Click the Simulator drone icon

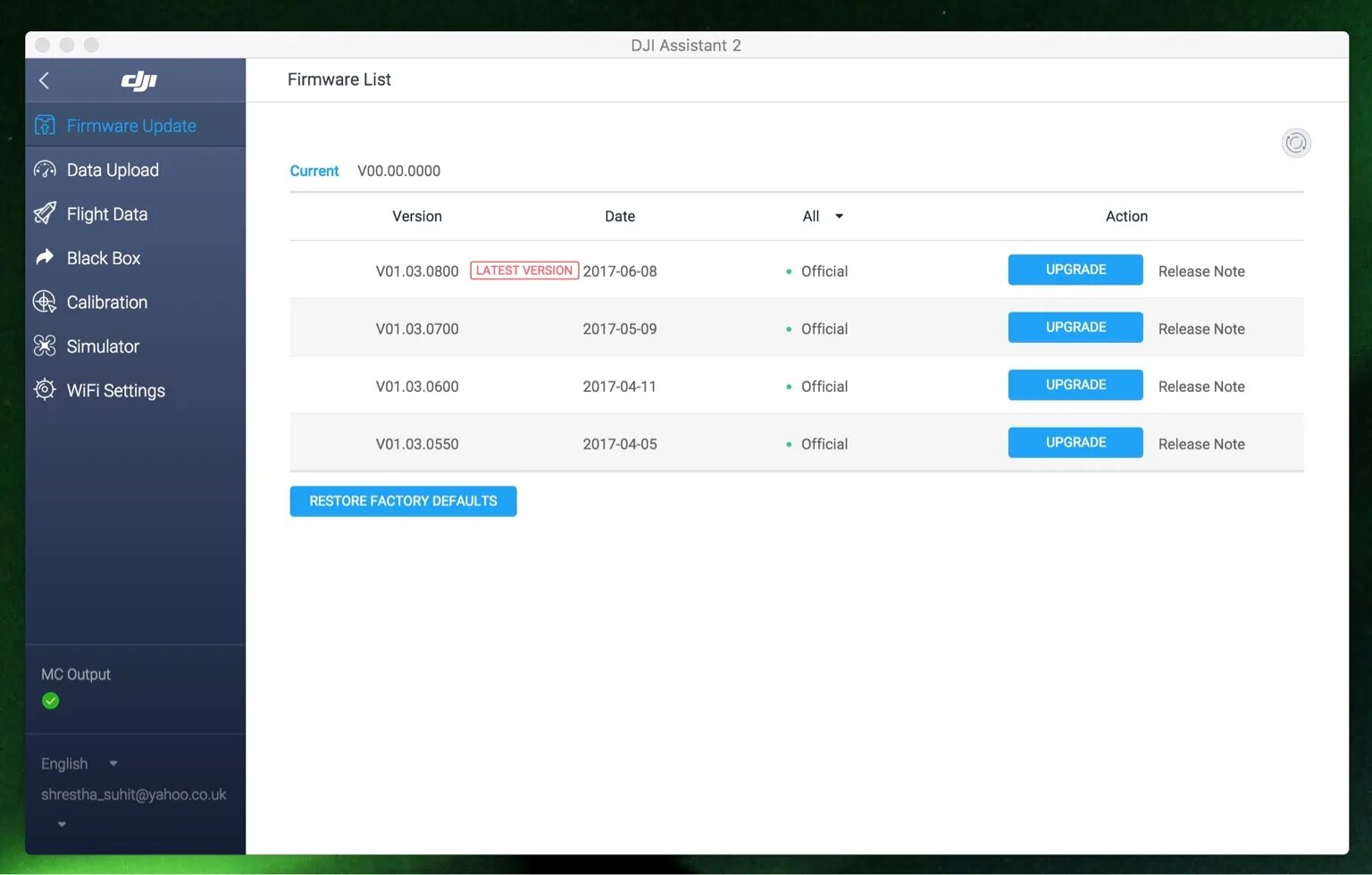45,346
